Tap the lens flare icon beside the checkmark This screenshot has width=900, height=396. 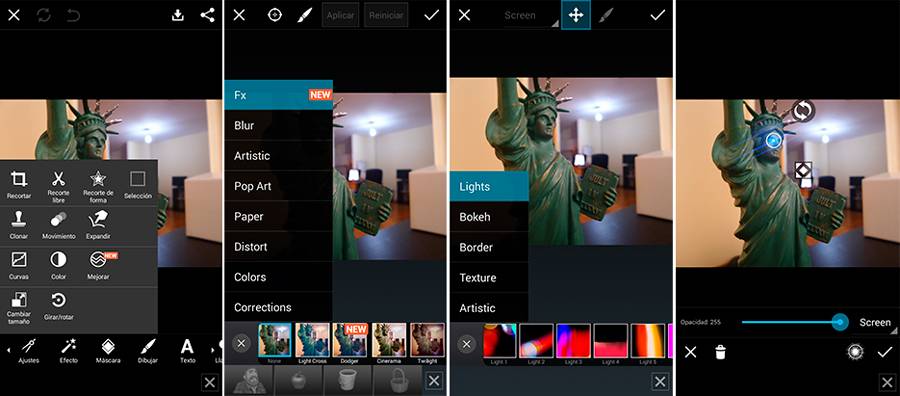pyautogui.click(x=854, y=352)
